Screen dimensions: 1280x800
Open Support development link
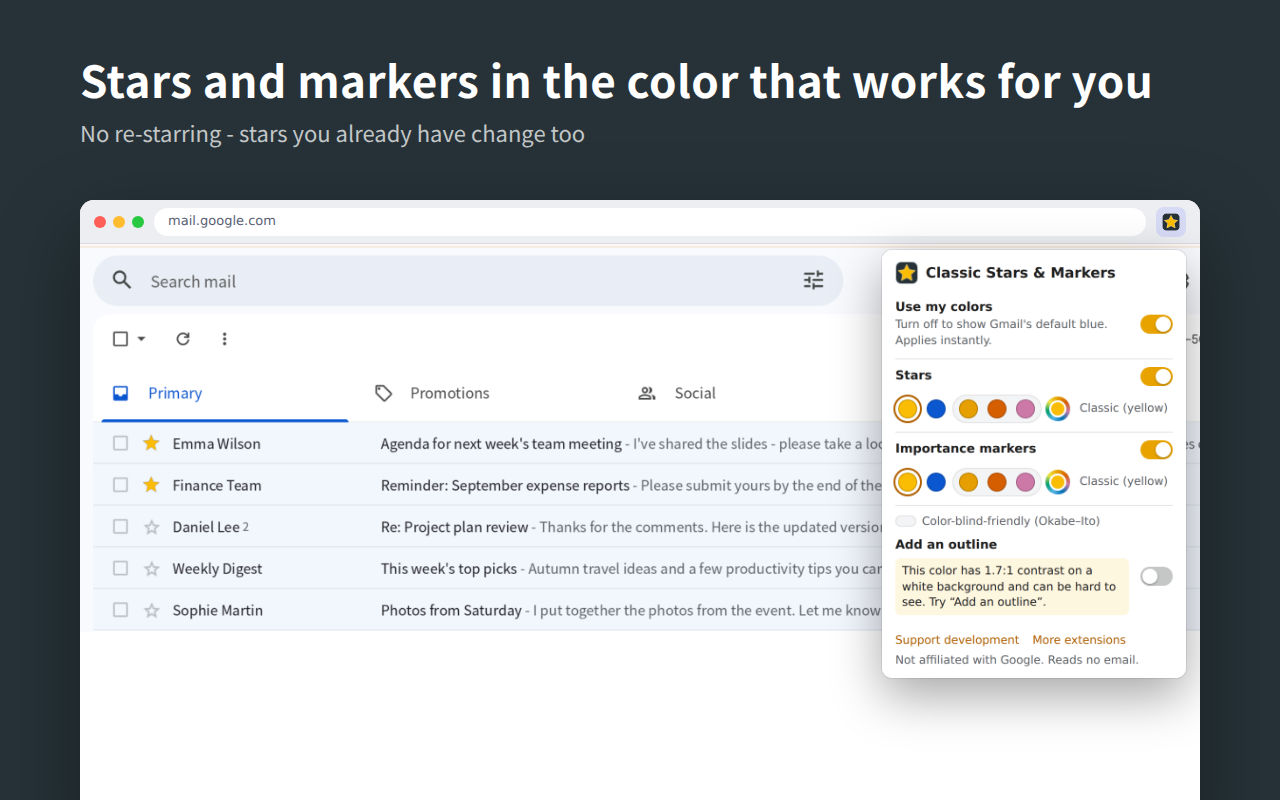coord(957,640)
